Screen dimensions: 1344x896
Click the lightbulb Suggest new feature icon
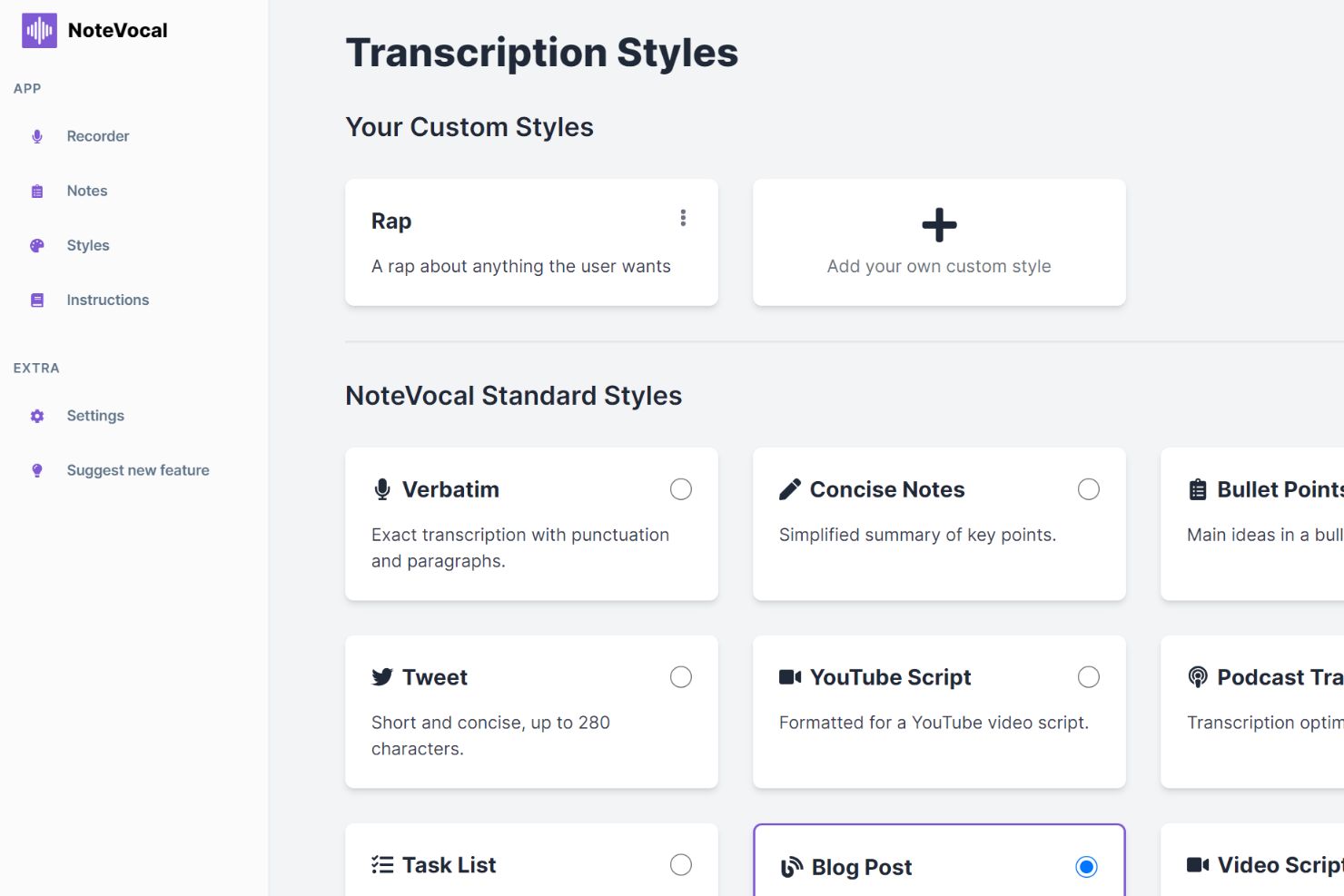[x=37, y=470]
